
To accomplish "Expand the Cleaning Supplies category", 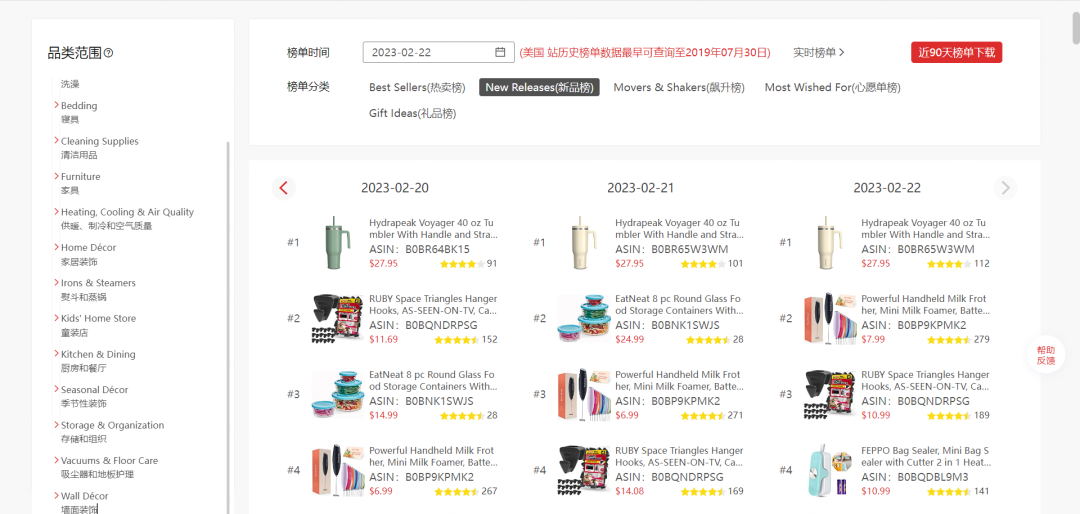I will pos(56,141).
